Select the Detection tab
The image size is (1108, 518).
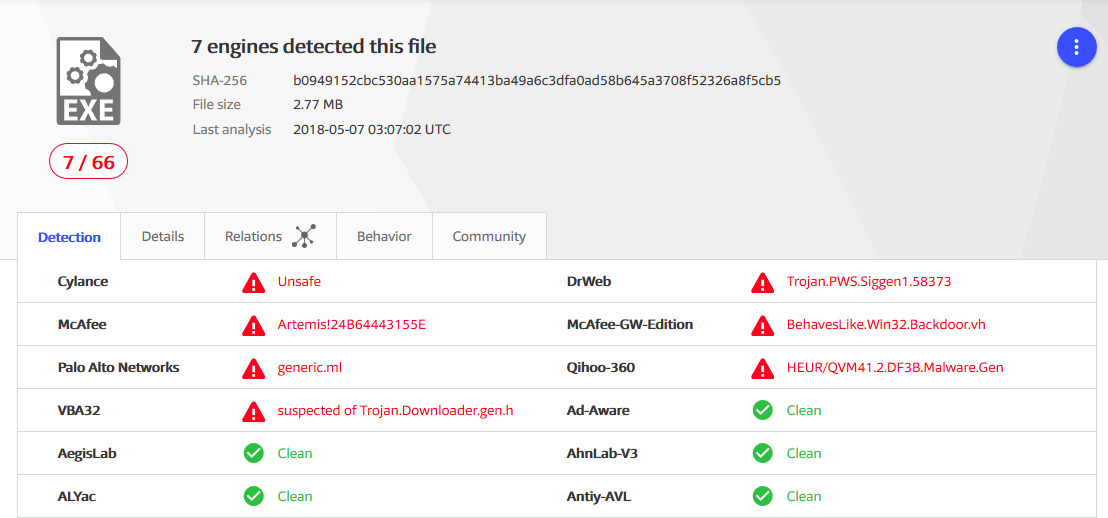click(x=69, y=237)
